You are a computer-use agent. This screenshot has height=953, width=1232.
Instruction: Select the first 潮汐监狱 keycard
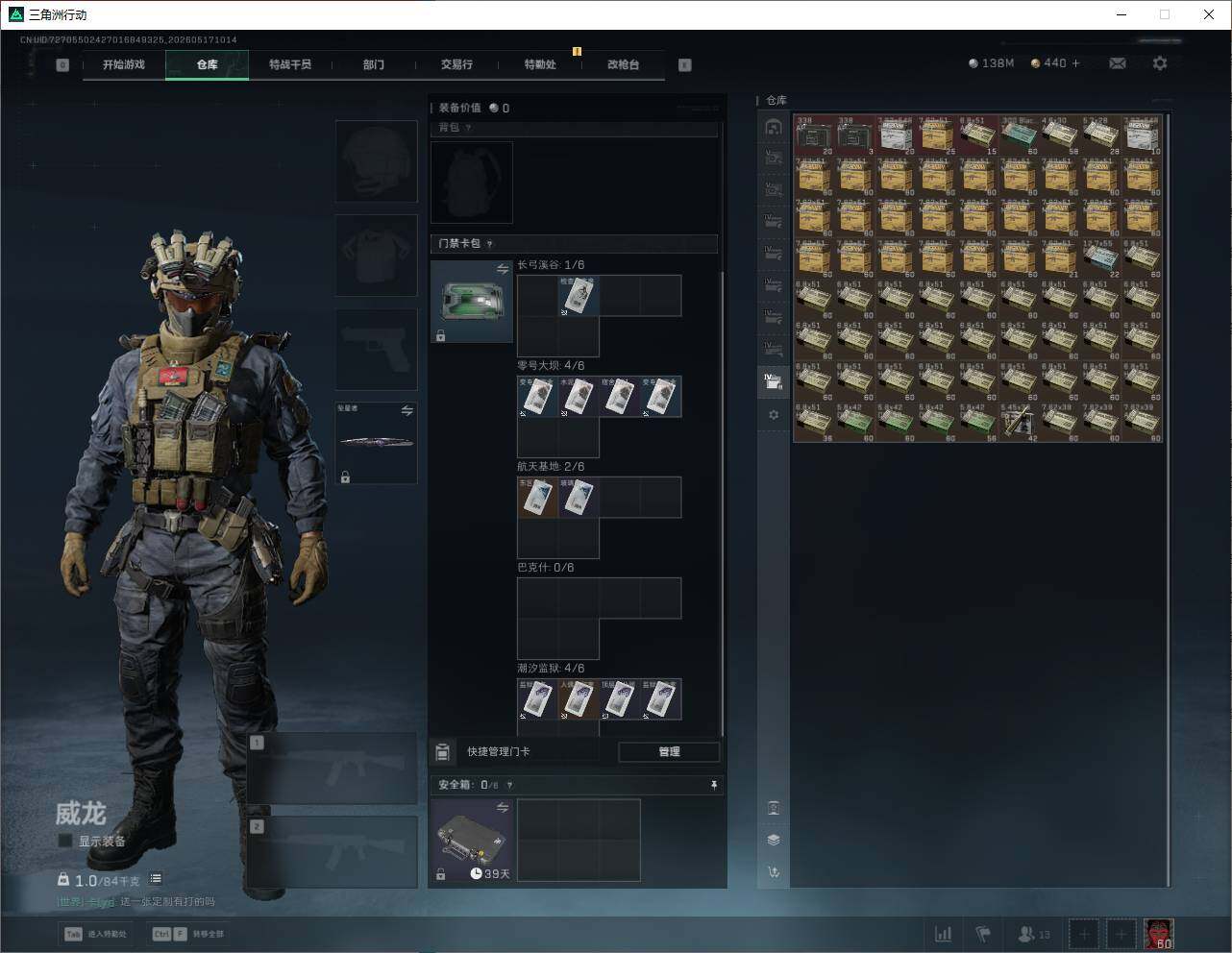[538, 699]
